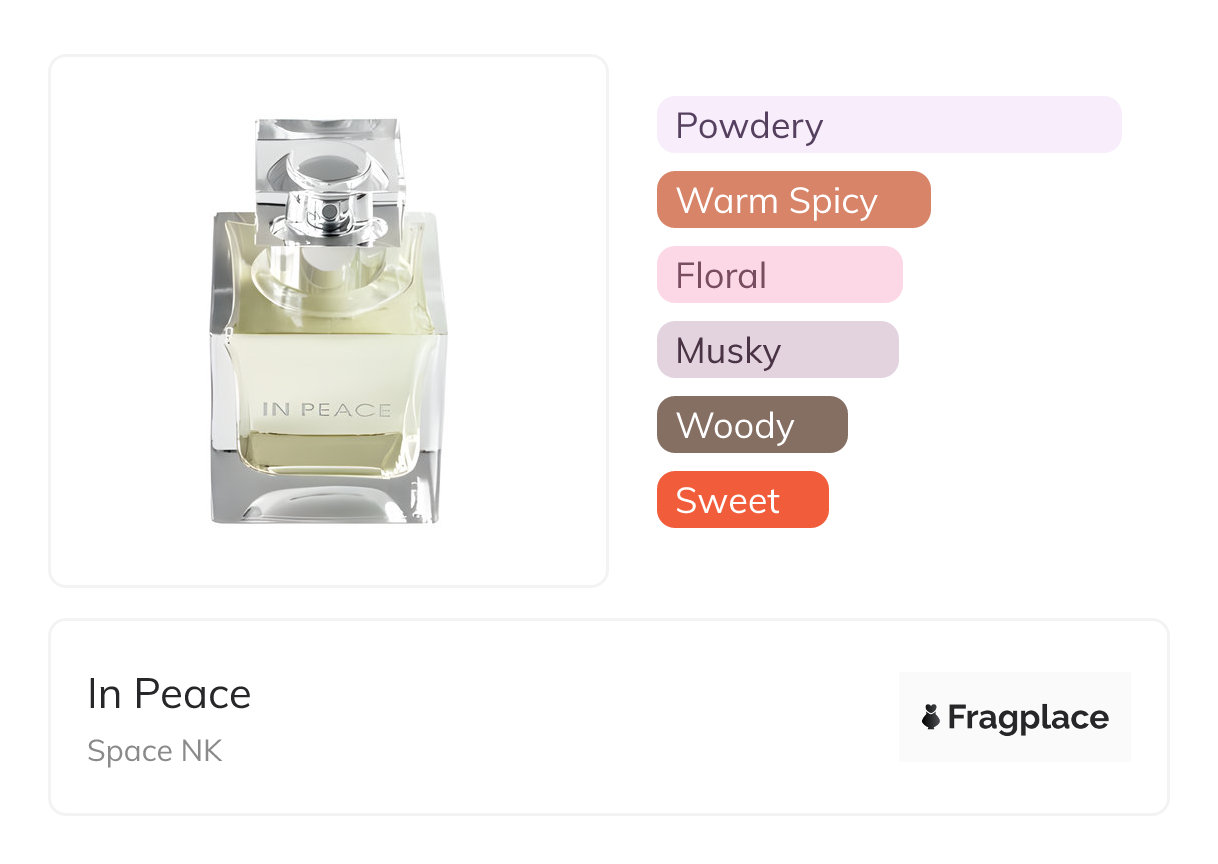Select the brown Woody accord bar

click(x=751, y=425)
